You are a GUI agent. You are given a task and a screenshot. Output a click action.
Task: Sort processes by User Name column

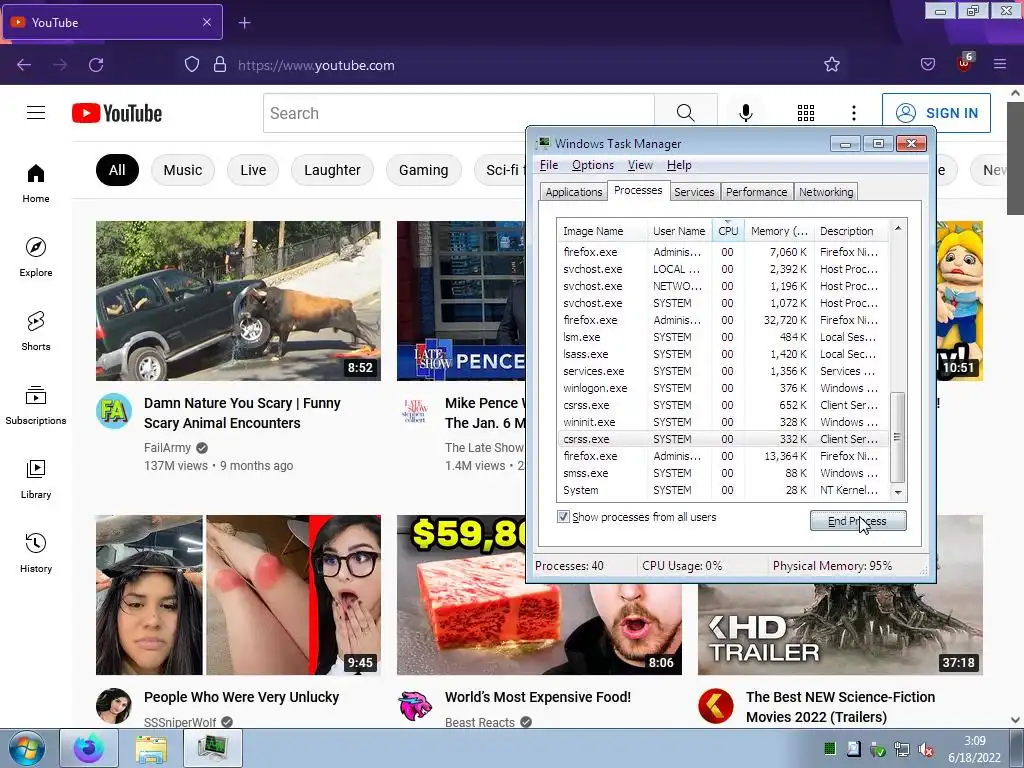tap(679, 231)
